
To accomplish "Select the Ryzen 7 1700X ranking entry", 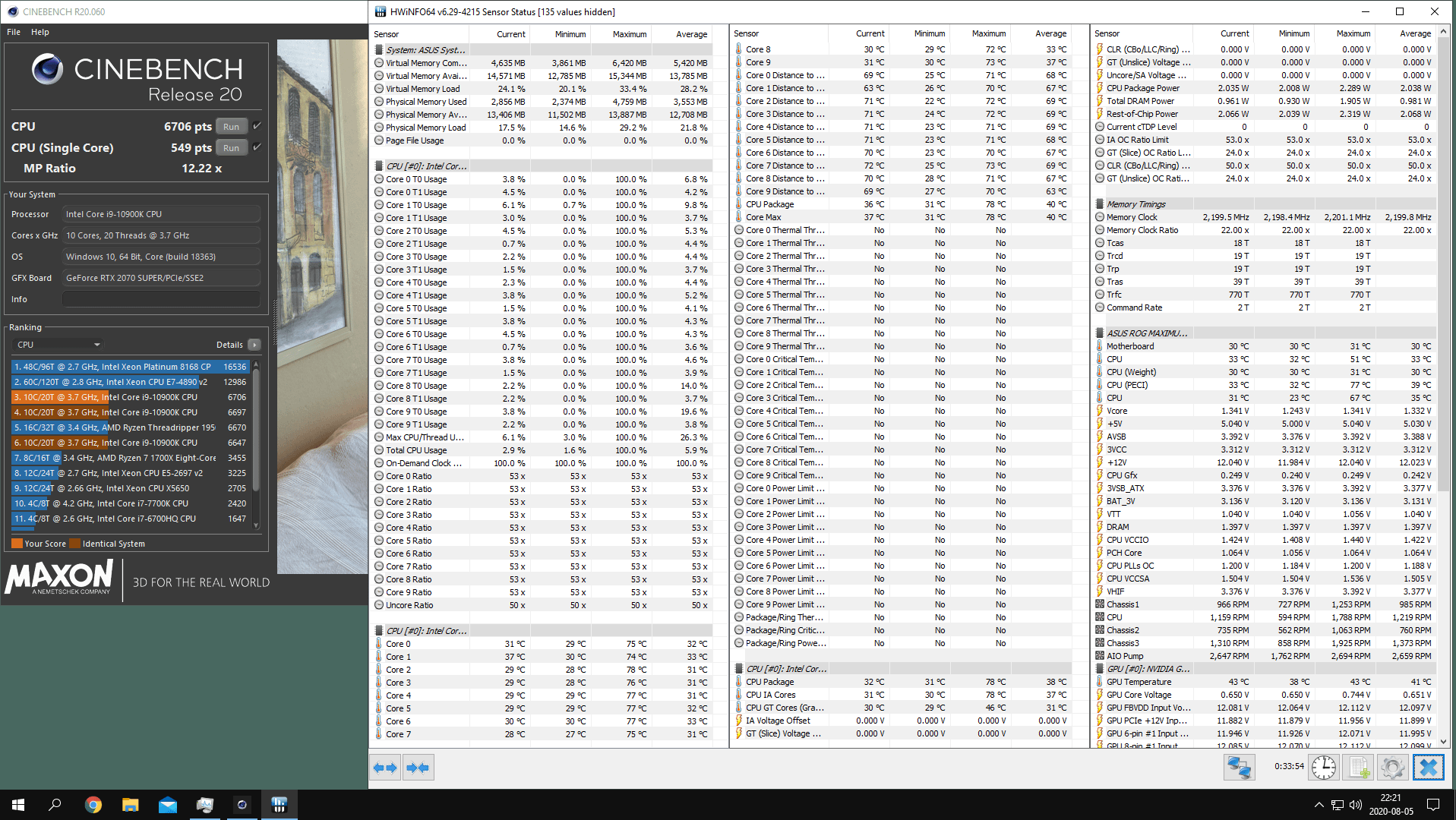I will click(130, 458).
